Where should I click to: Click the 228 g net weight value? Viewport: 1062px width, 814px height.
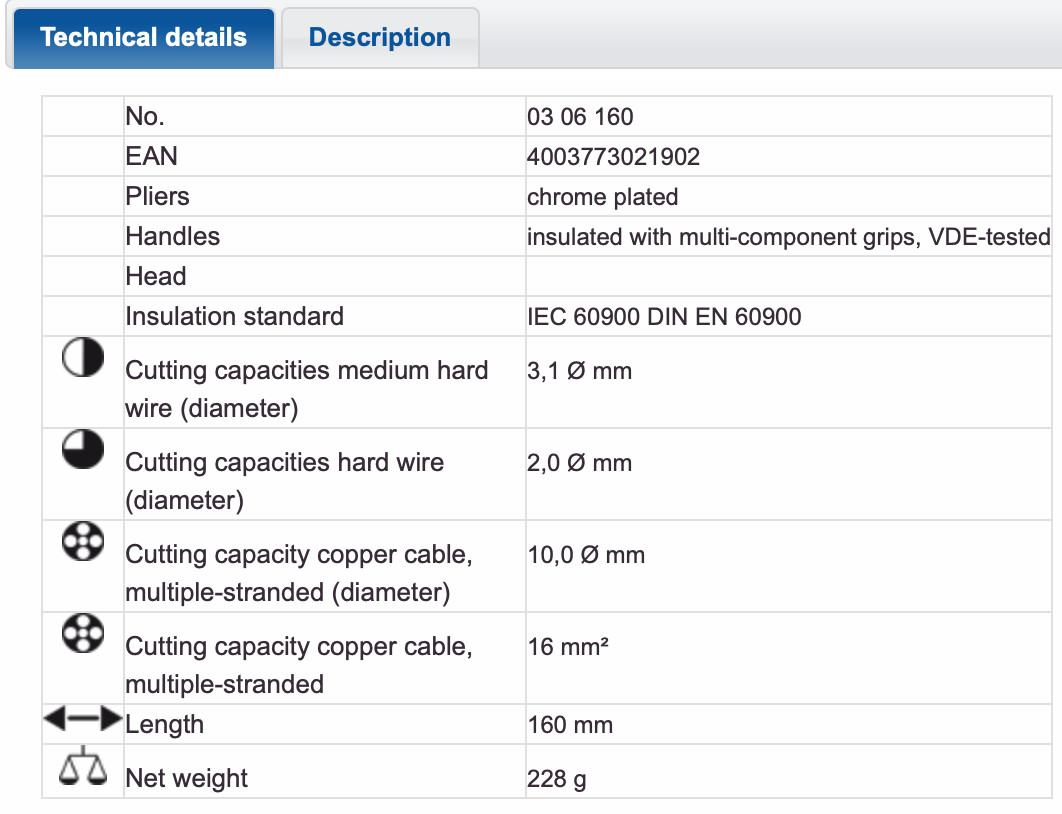click(x=556, y=779)
